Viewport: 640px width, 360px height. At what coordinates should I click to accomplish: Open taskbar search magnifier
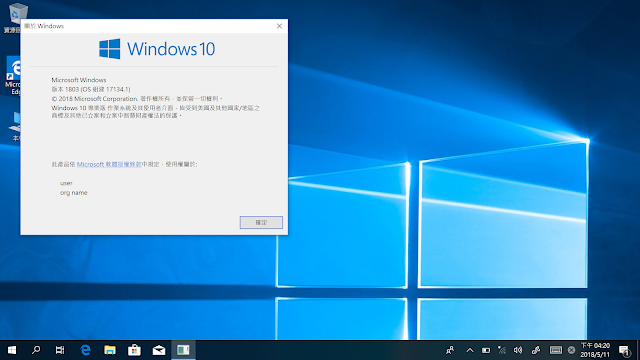pyautogui.click(x=36, y=350)
